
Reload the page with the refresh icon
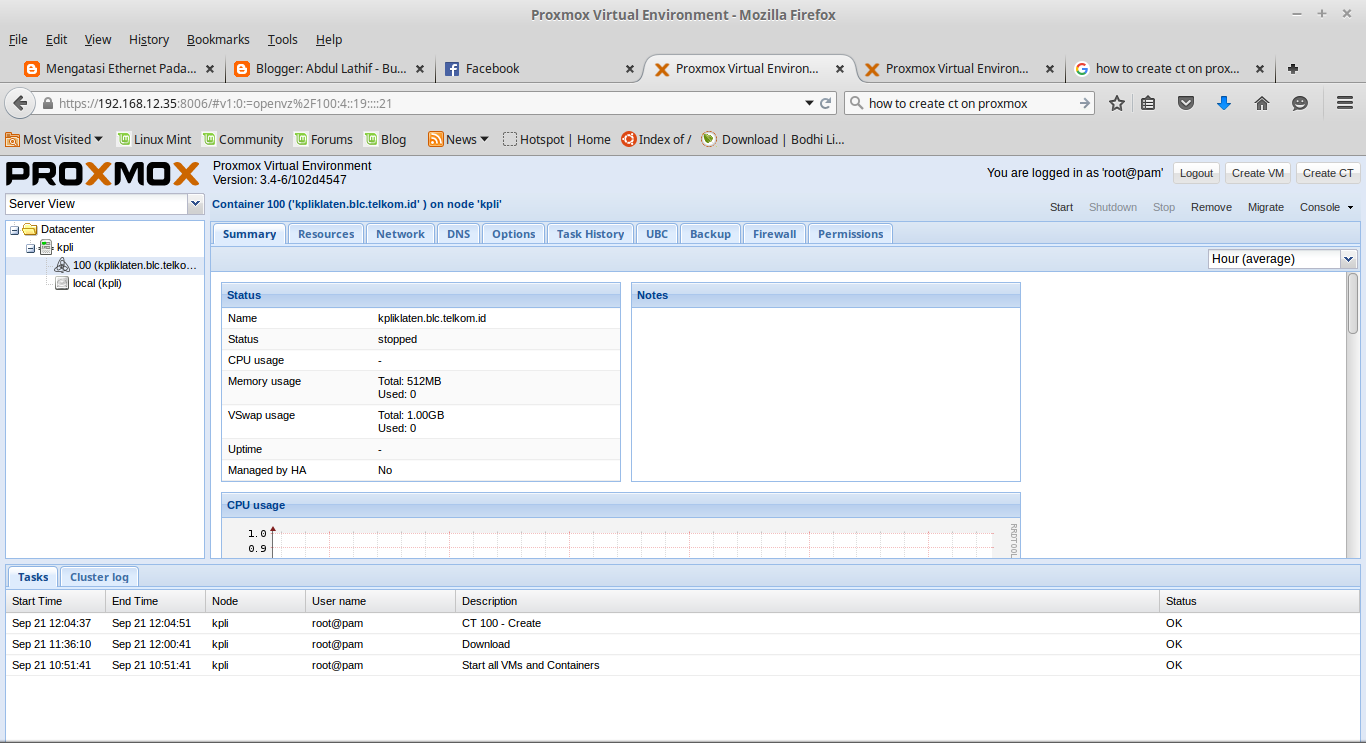click(x=828, y=103)
